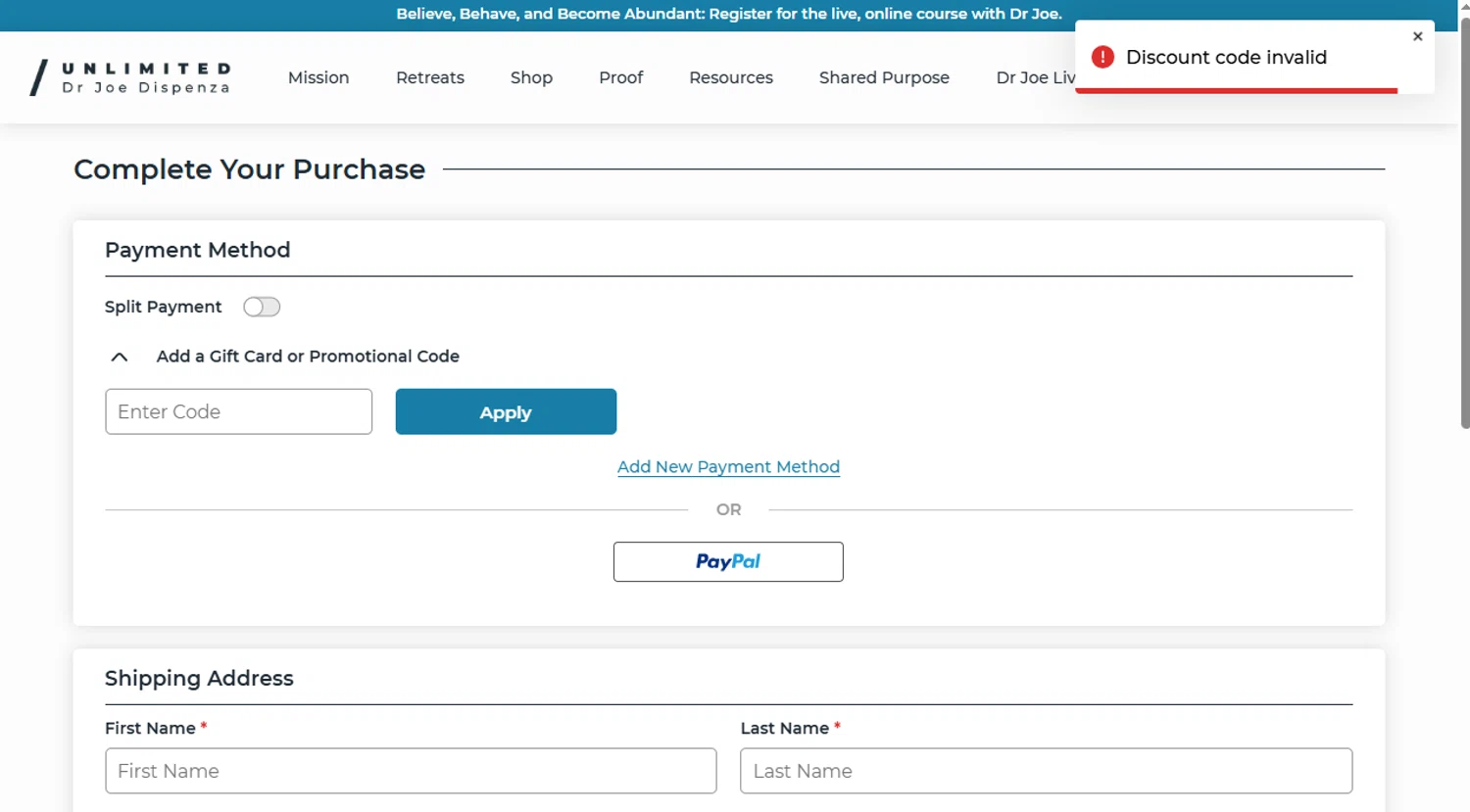This screenshot has width=1470, height=812.
Task: Click the Split Payment label
Action: [x=163, y=307]
